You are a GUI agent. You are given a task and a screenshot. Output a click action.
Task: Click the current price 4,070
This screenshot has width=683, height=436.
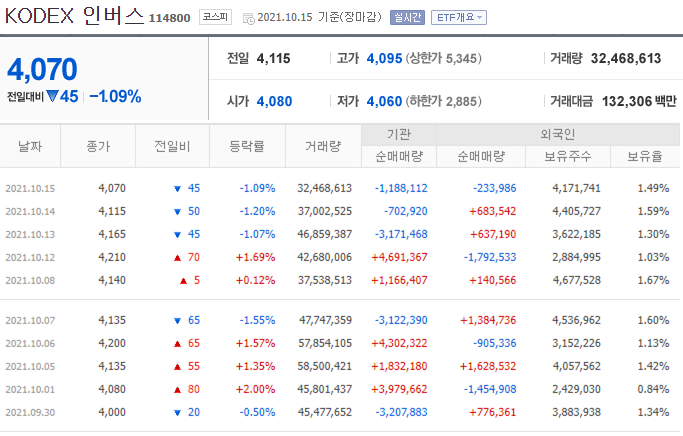click(x=42, y=69)
